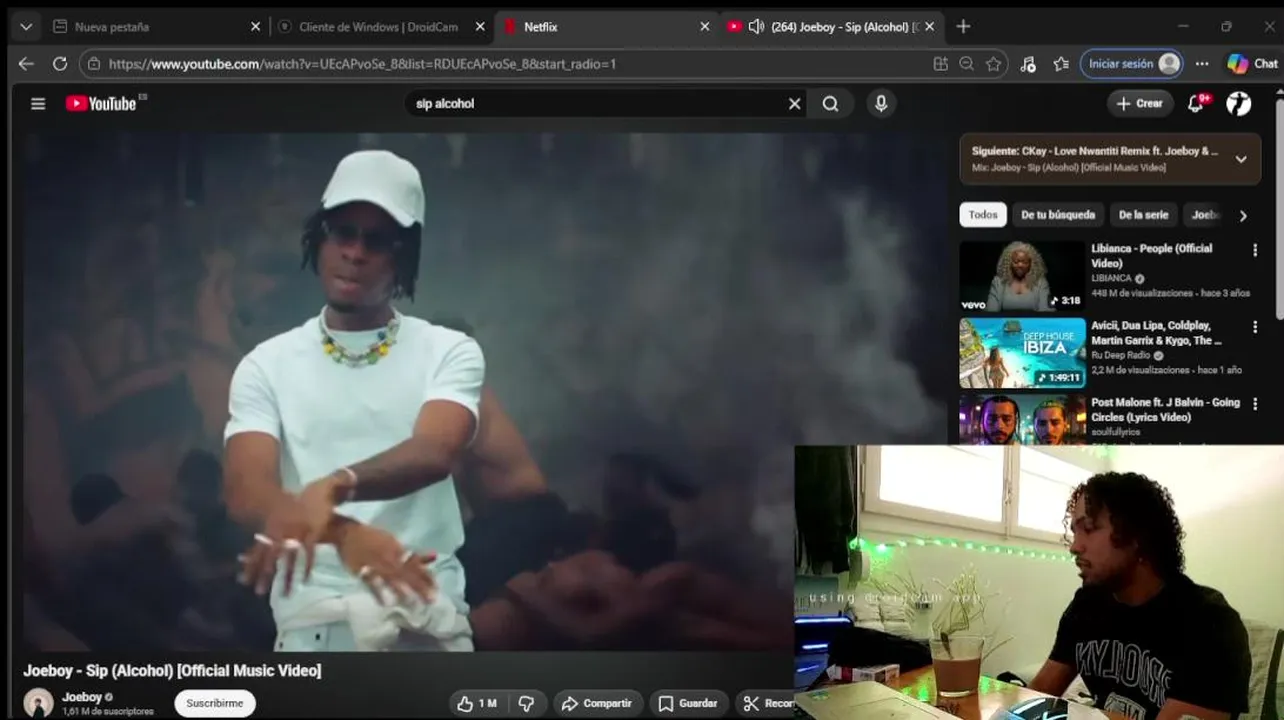Open the YouTube hamburger guide menu
This screenshot has width=1284, height=720.
point(38,103)
